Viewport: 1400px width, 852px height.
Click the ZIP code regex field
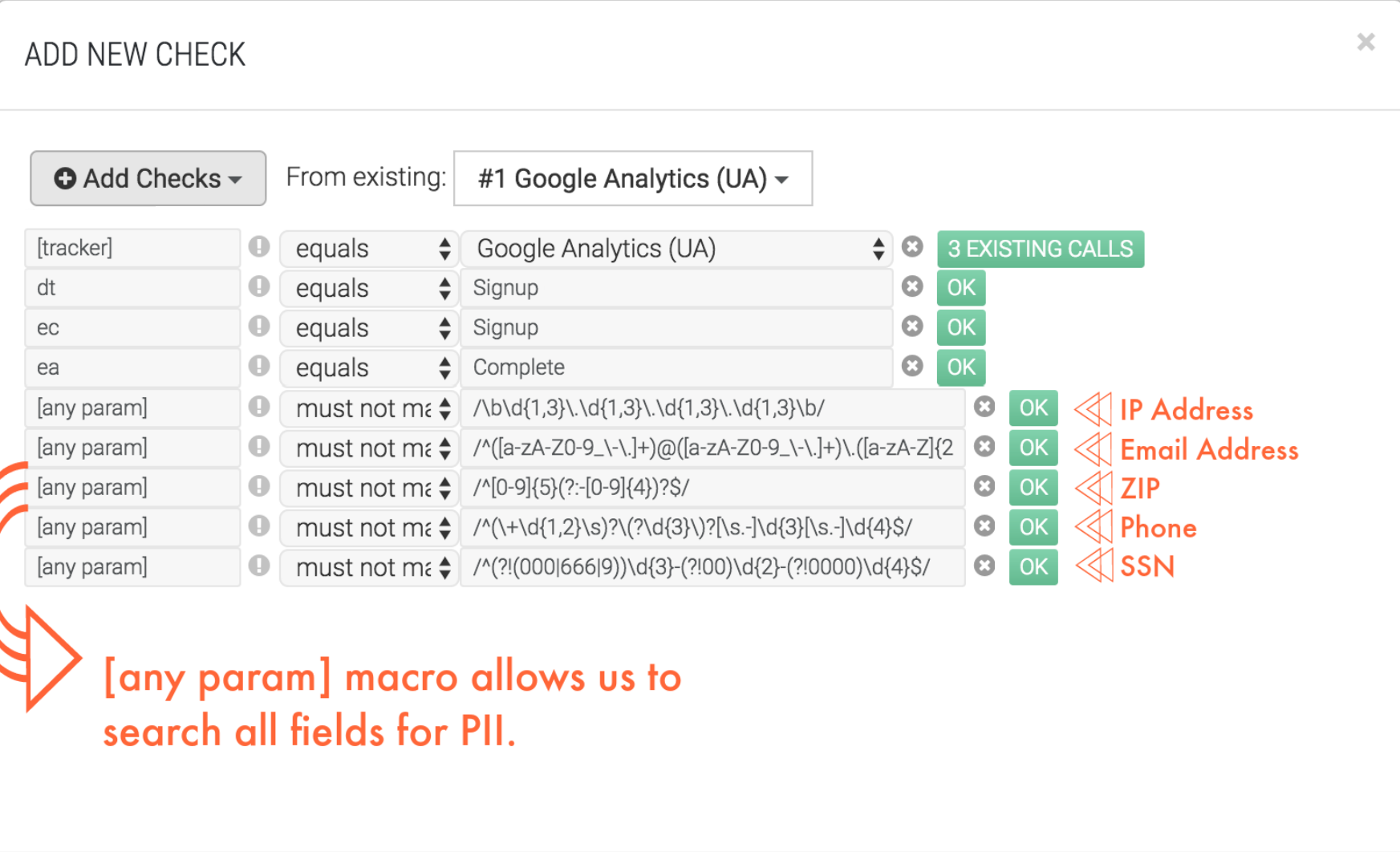pos(712,487)
